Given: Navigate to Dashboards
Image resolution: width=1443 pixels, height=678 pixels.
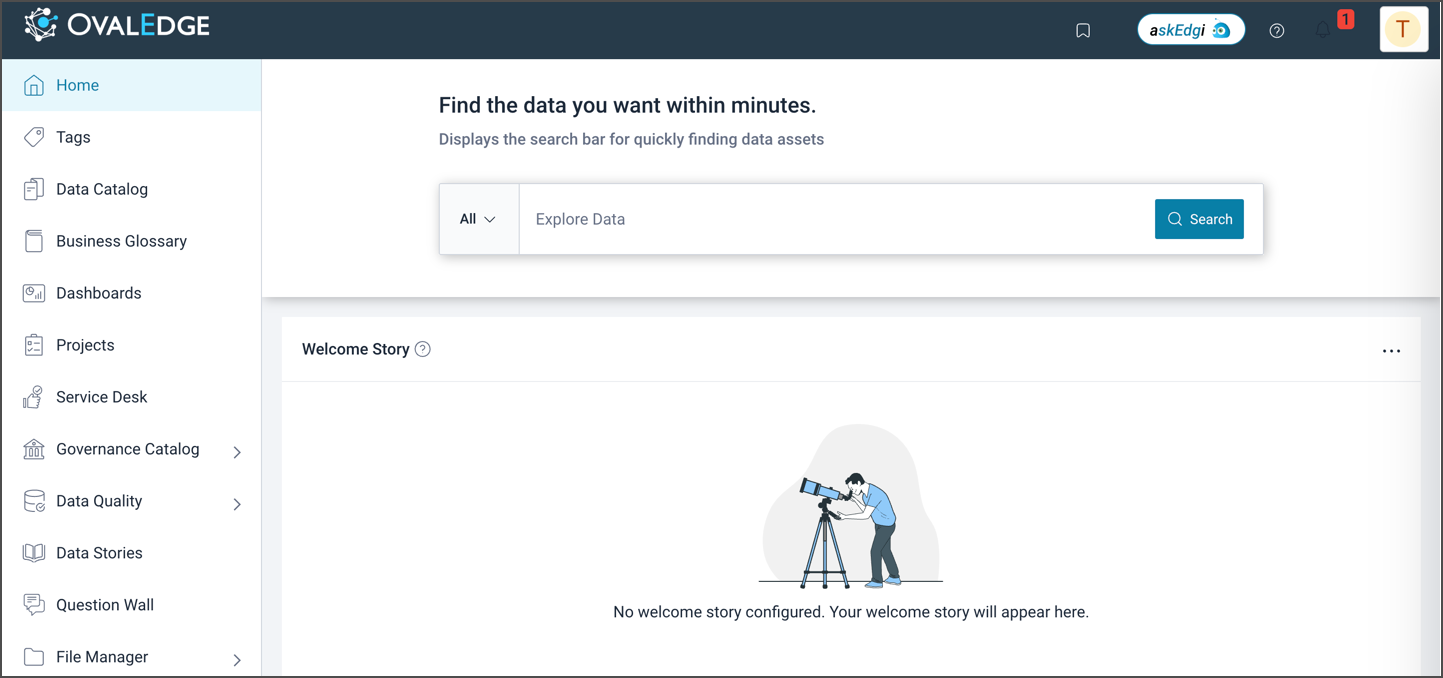Looking at the screenshot, I should tap(98, 293).
